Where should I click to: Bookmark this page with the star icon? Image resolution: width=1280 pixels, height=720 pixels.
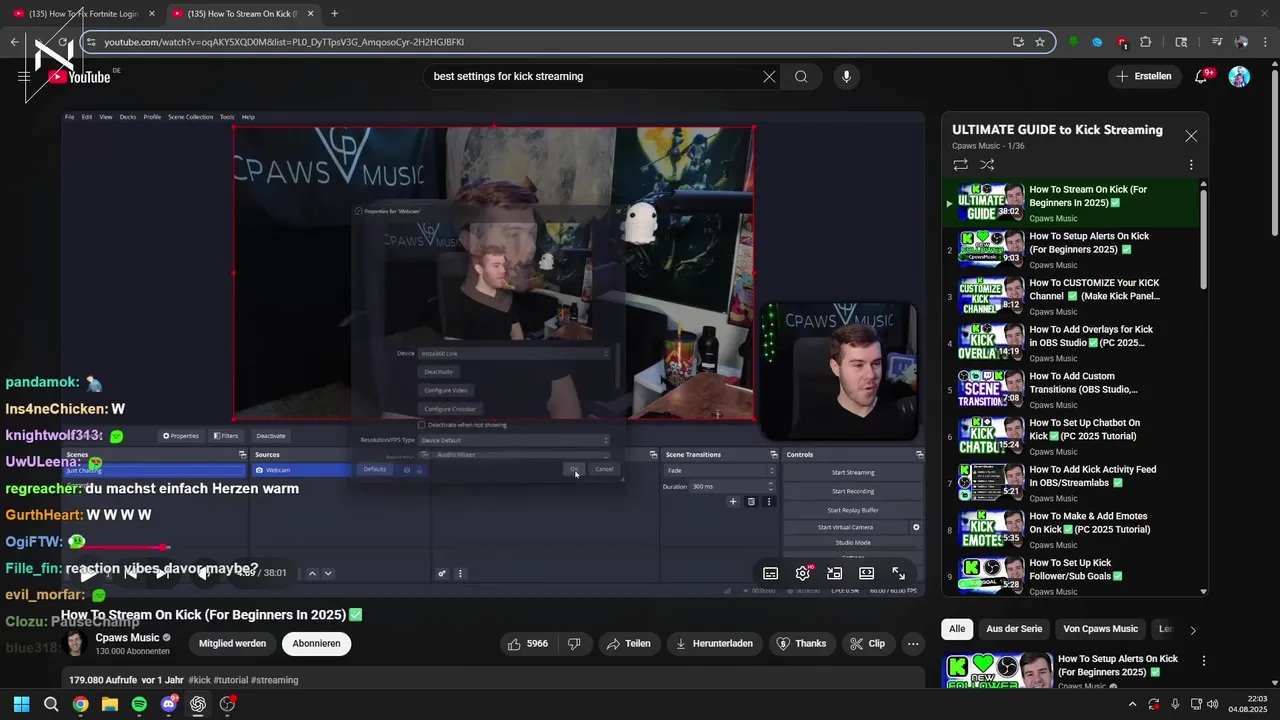pos(1040,42)
